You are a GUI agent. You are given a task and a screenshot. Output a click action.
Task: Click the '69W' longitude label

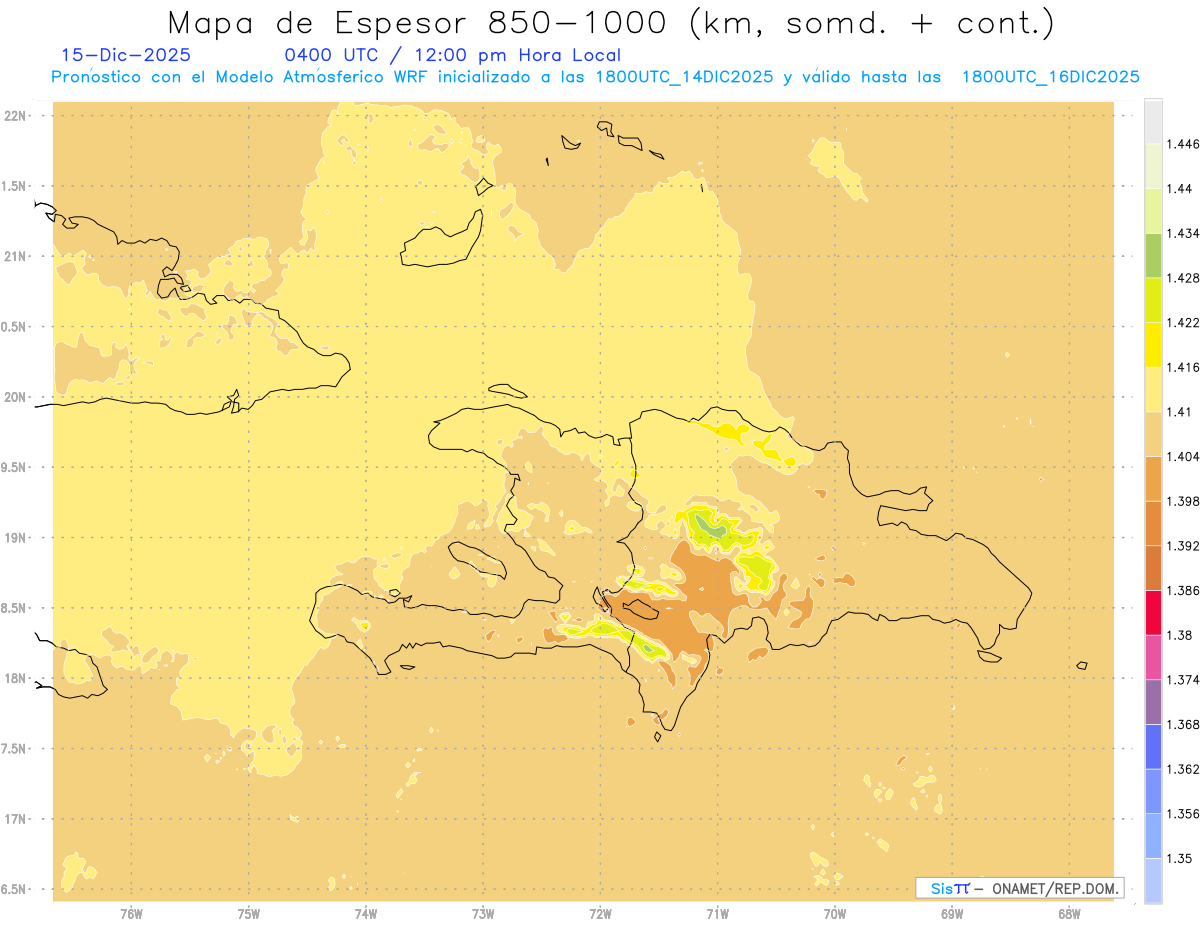coord(952,914)
